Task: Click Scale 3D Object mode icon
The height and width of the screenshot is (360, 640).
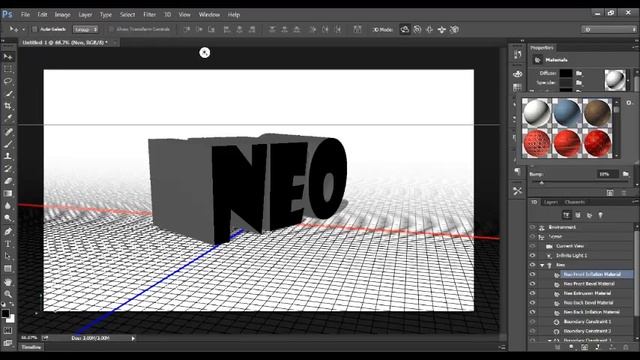Action: [454, 29]
